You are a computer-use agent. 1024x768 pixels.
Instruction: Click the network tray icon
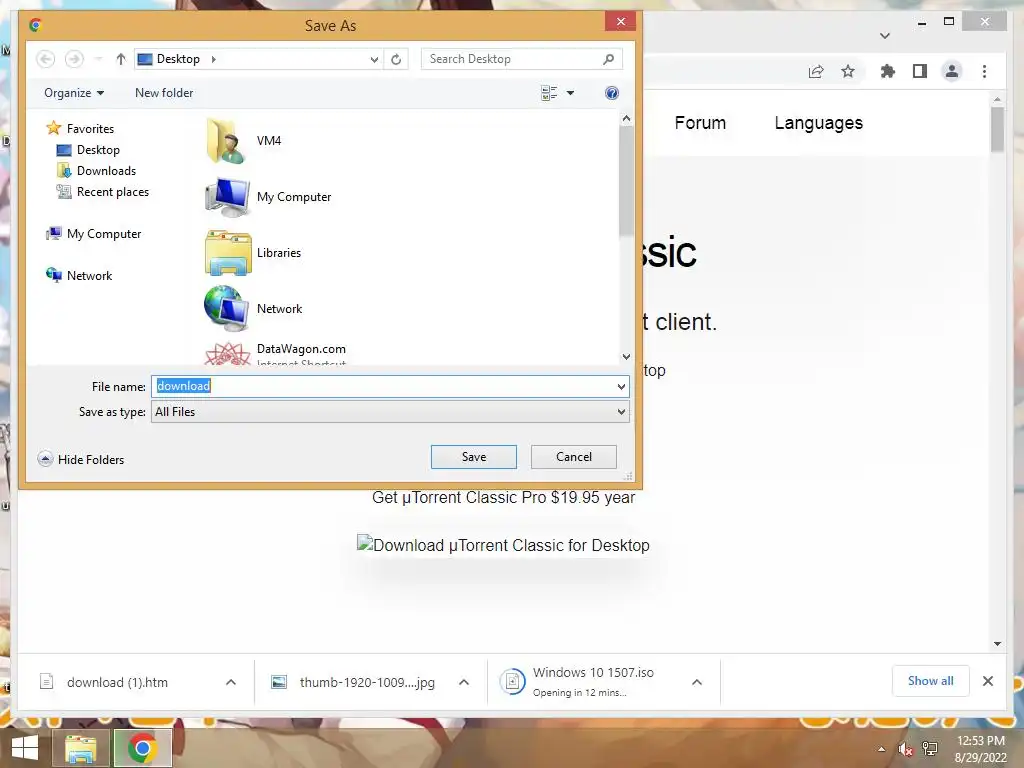929,749
